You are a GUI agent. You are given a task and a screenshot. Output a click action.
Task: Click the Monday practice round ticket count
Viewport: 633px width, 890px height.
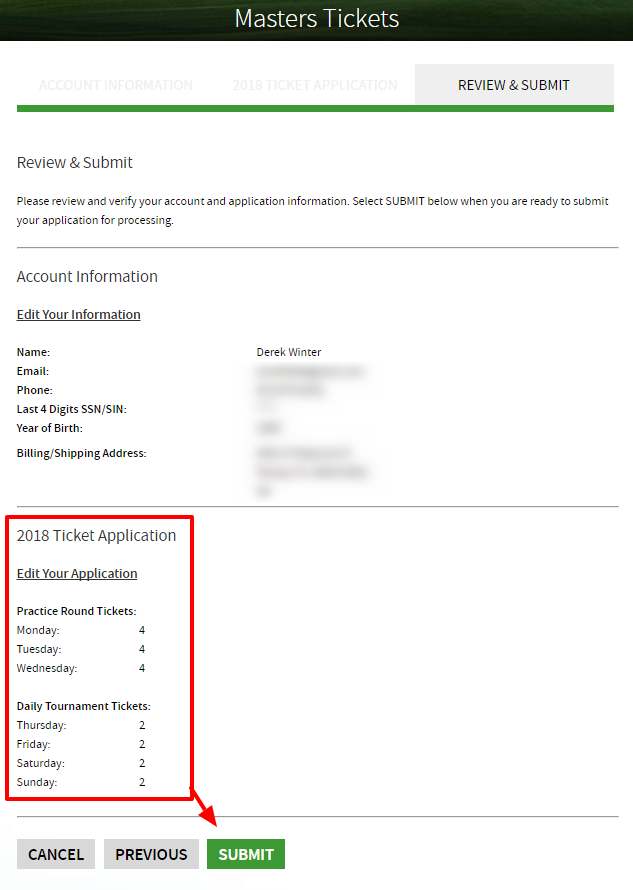[142, 630]
